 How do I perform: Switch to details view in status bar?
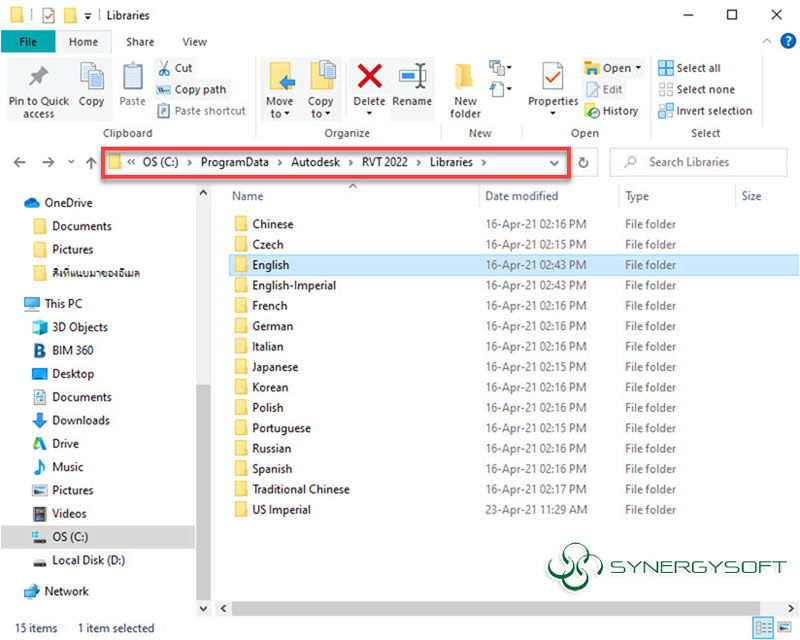[x=765, y=628]
